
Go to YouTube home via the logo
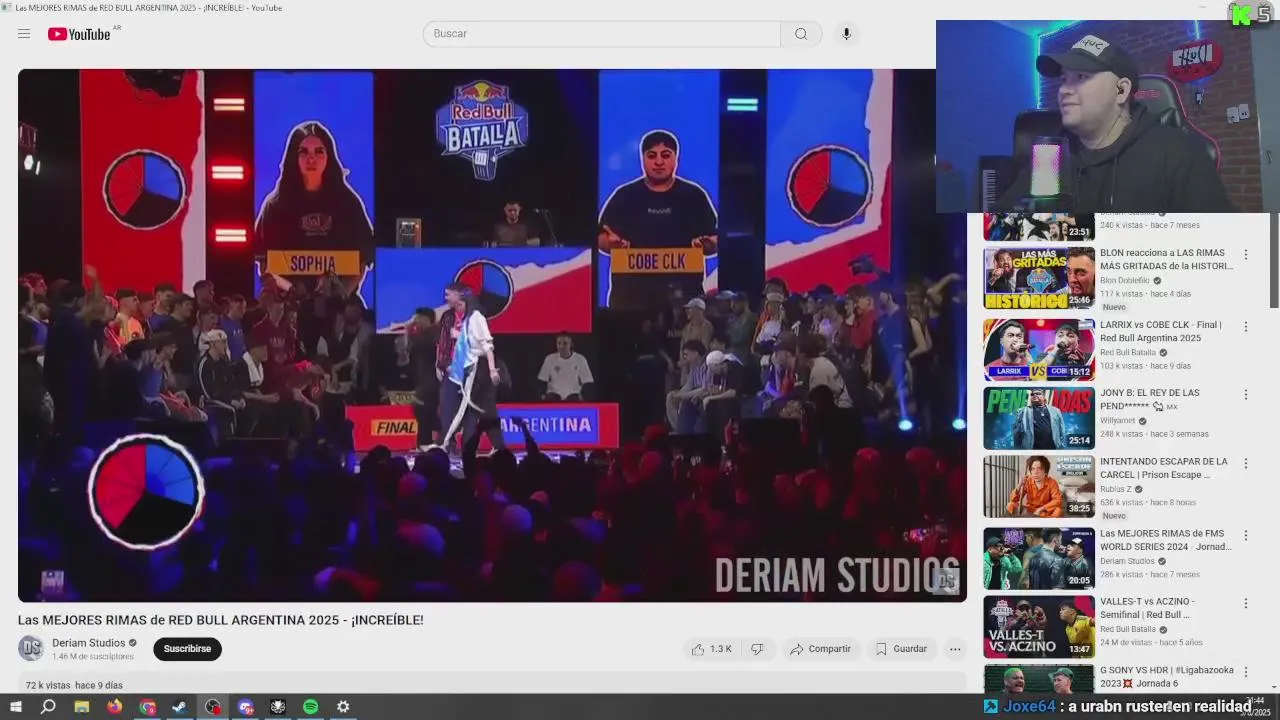pyautogui.click(x=79, y=34)
